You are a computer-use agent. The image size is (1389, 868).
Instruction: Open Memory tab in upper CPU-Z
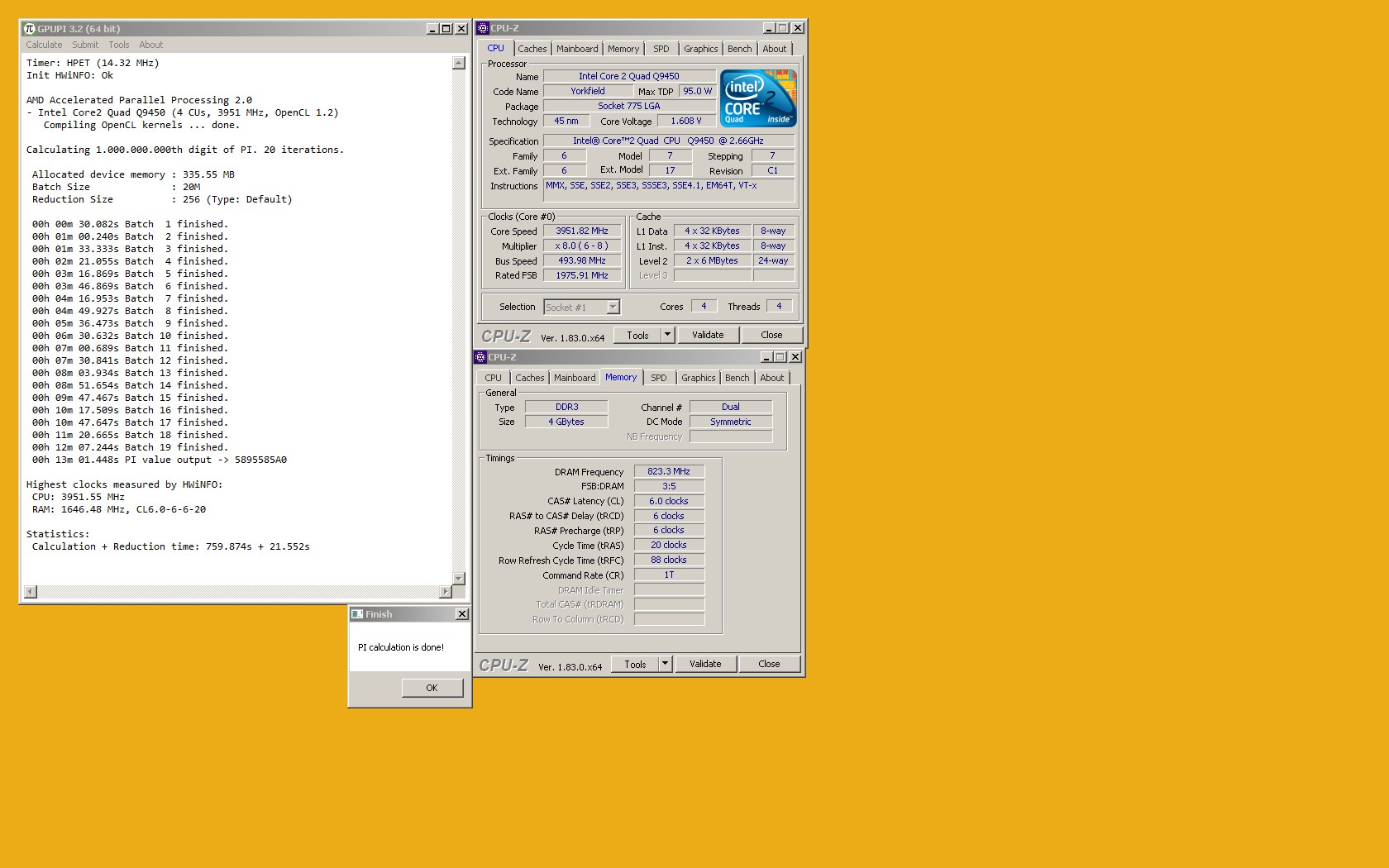click(x=623, y=49)
